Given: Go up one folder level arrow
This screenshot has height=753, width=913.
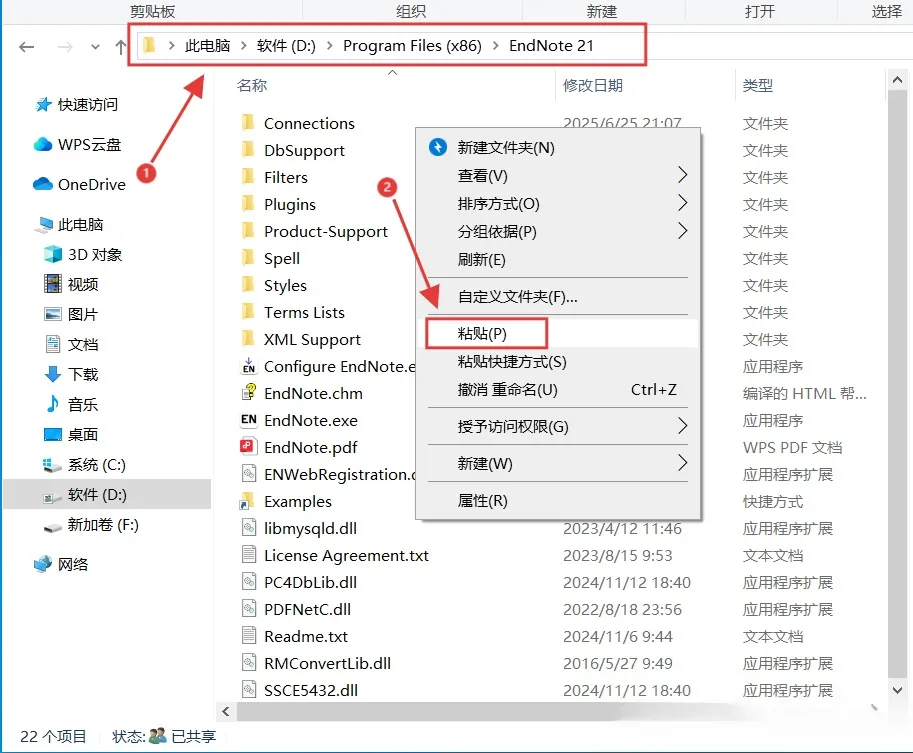Looking at the screenshot, I should click(121, 47).
